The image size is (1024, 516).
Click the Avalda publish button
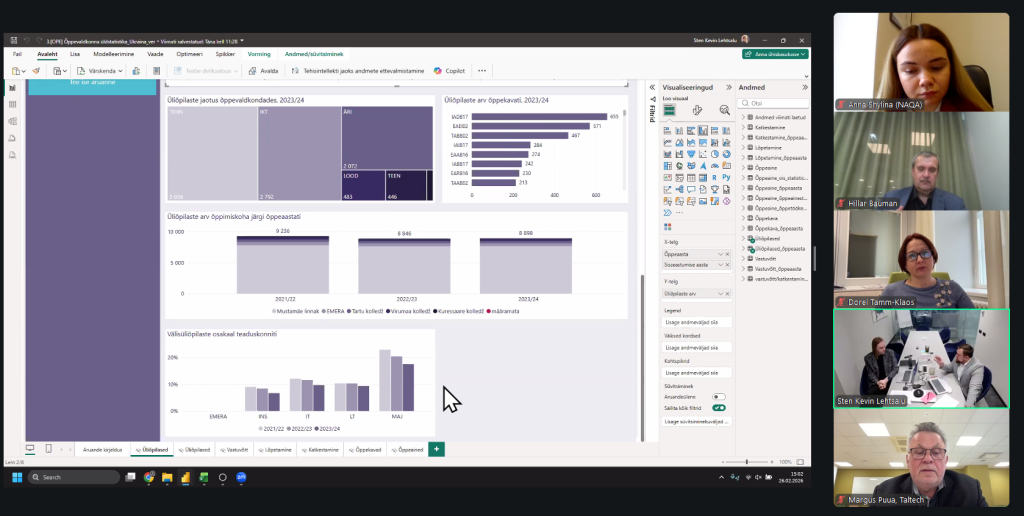click(264, 71)
